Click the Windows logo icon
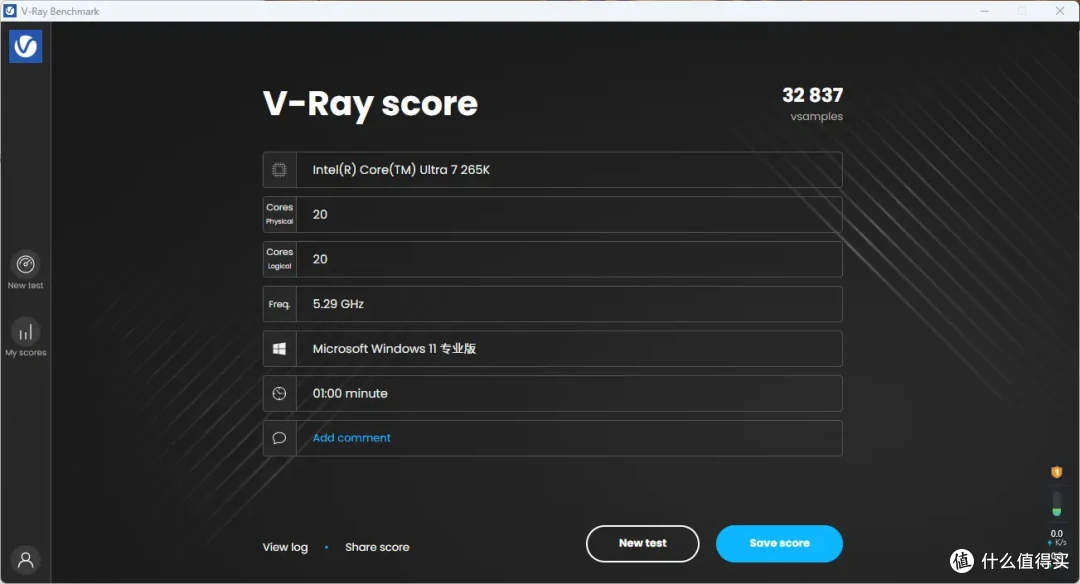The height and width of the screenshot is (584, 1080). [279, 349]
